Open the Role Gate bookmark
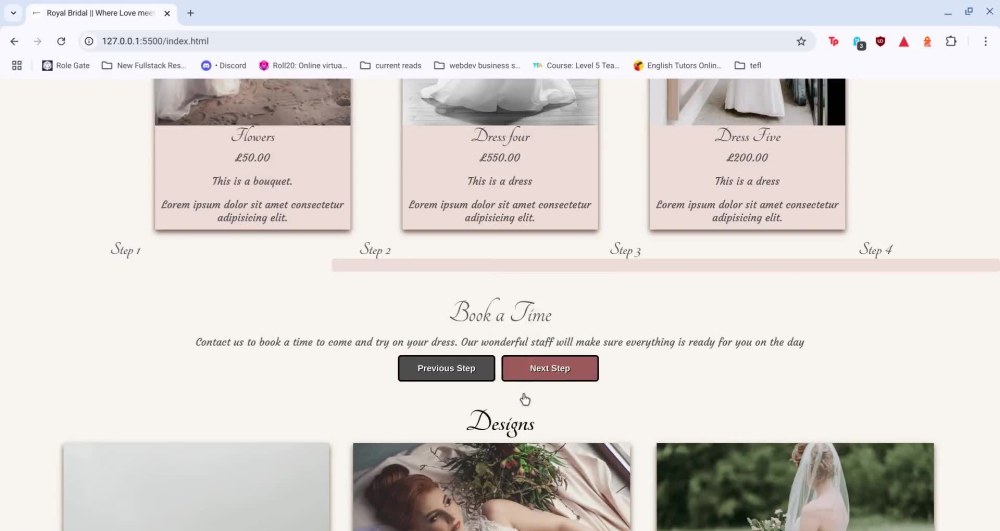Screen dimensions: 1000x531 pos(66,65)
